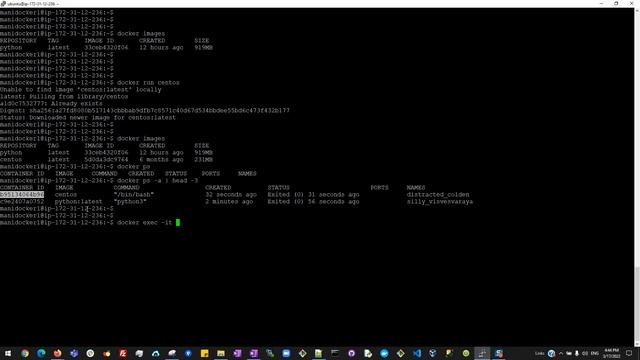Open the Get Help tray icon

(x=551, y=353)
